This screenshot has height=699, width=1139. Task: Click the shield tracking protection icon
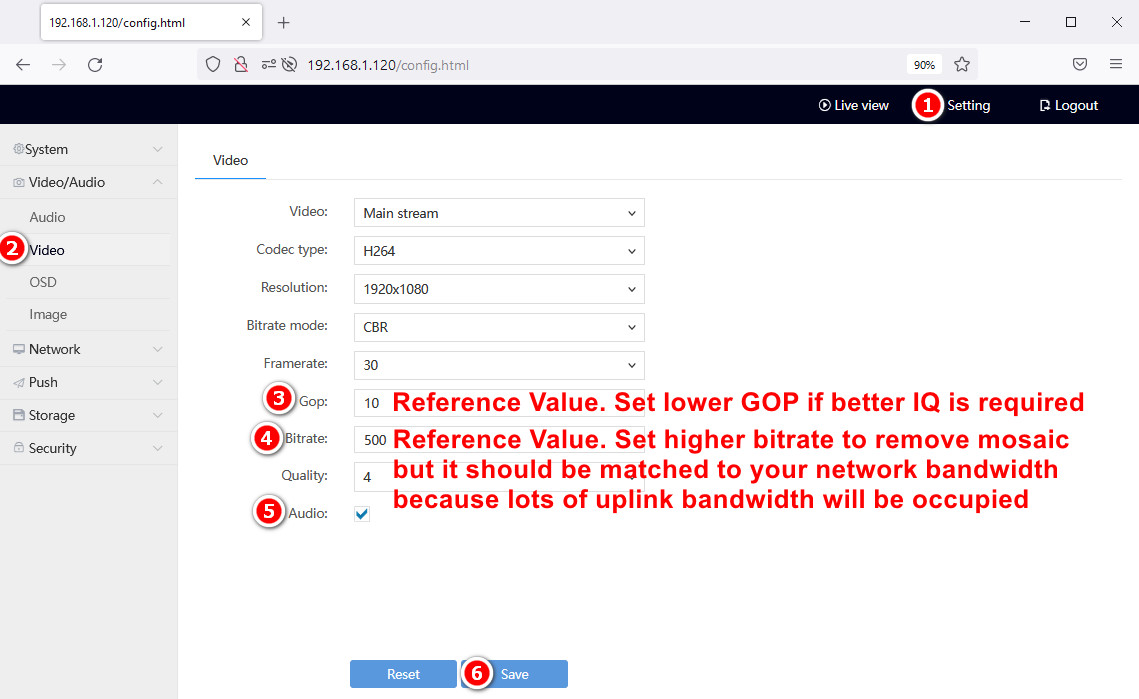(x=212, y=64)
